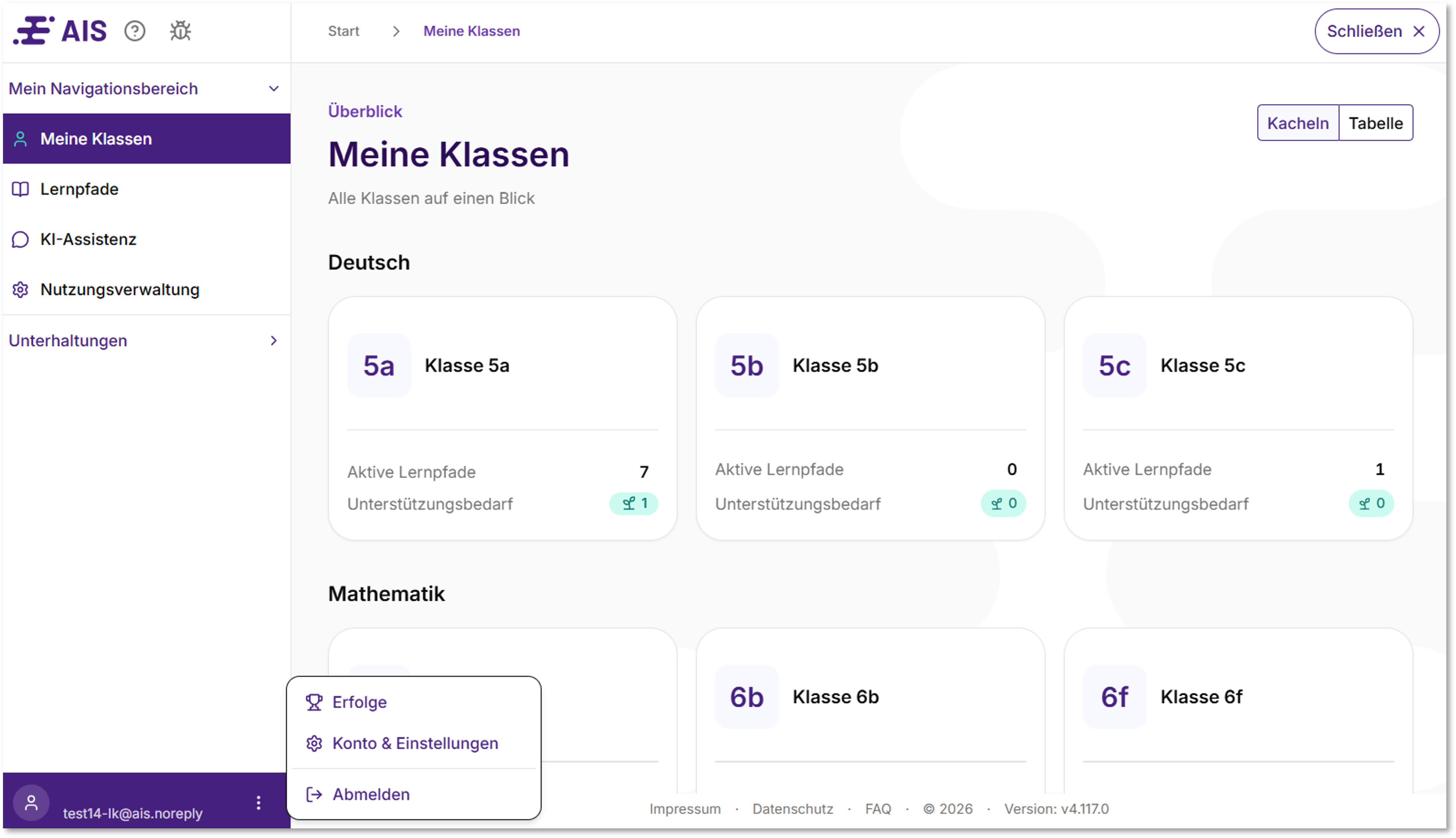Click the 6f class badge
1456x838 pixels.
click(x=1114, y=696)
